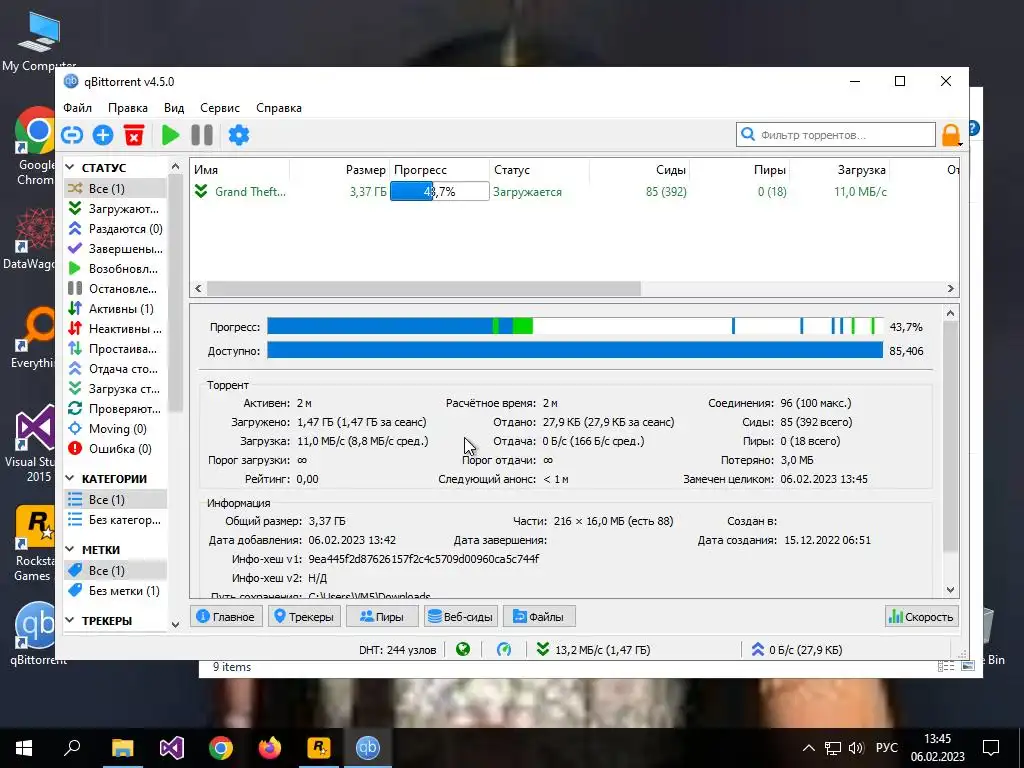This screenshot has width=1024, height=768.
Task: Switch to the Главное tab
Action: (226, 616)
